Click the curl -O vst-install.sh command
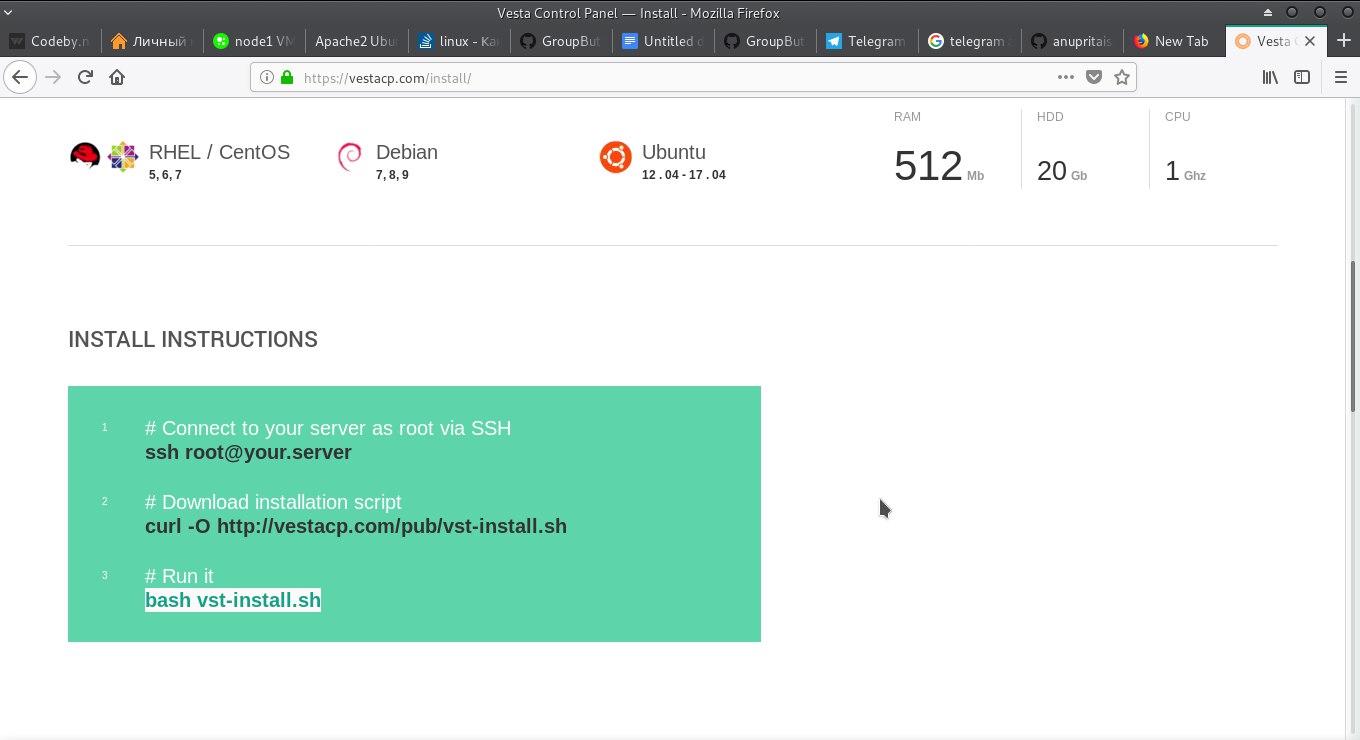This screenshot has width=1360, height=740. coord(356,526)
